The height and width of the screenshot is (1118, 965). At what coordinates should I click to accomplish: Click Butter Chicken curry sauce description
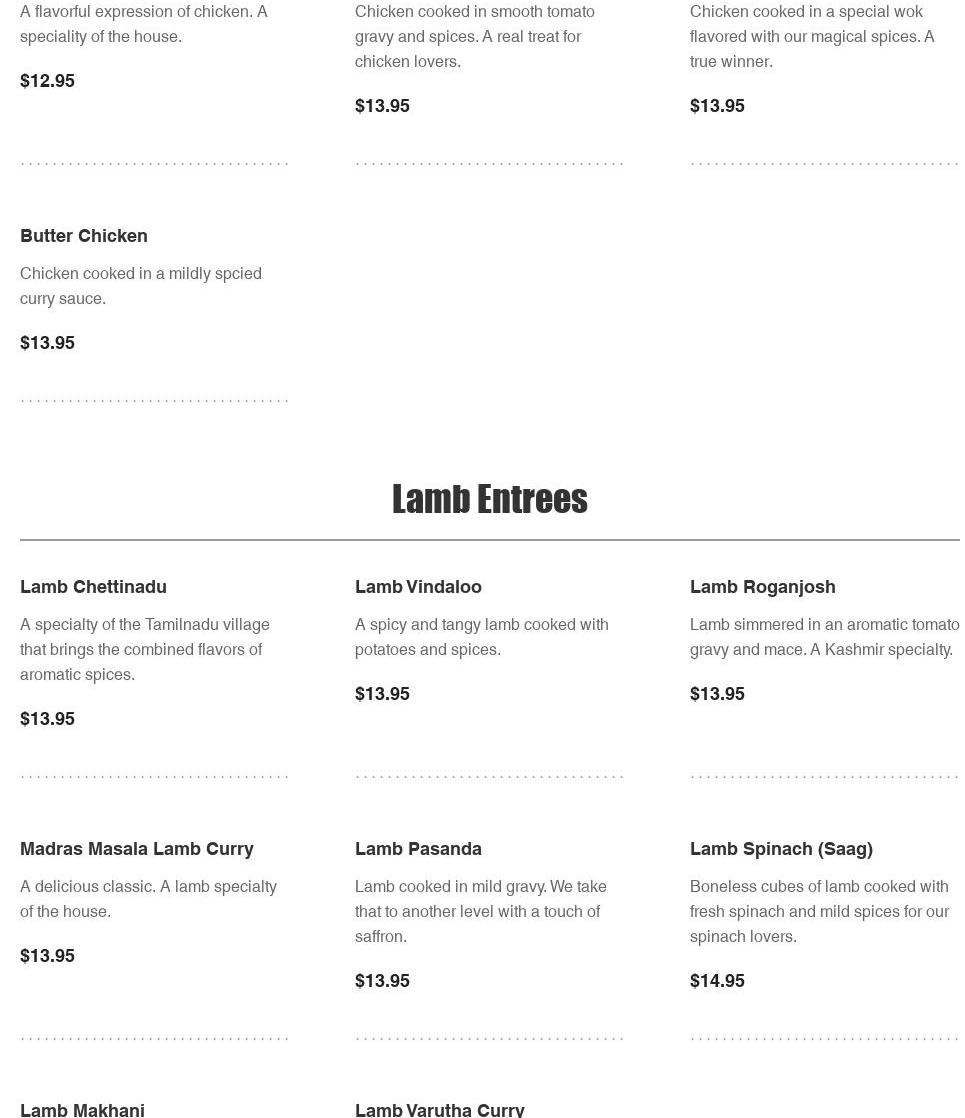click(x=141, y=286)
